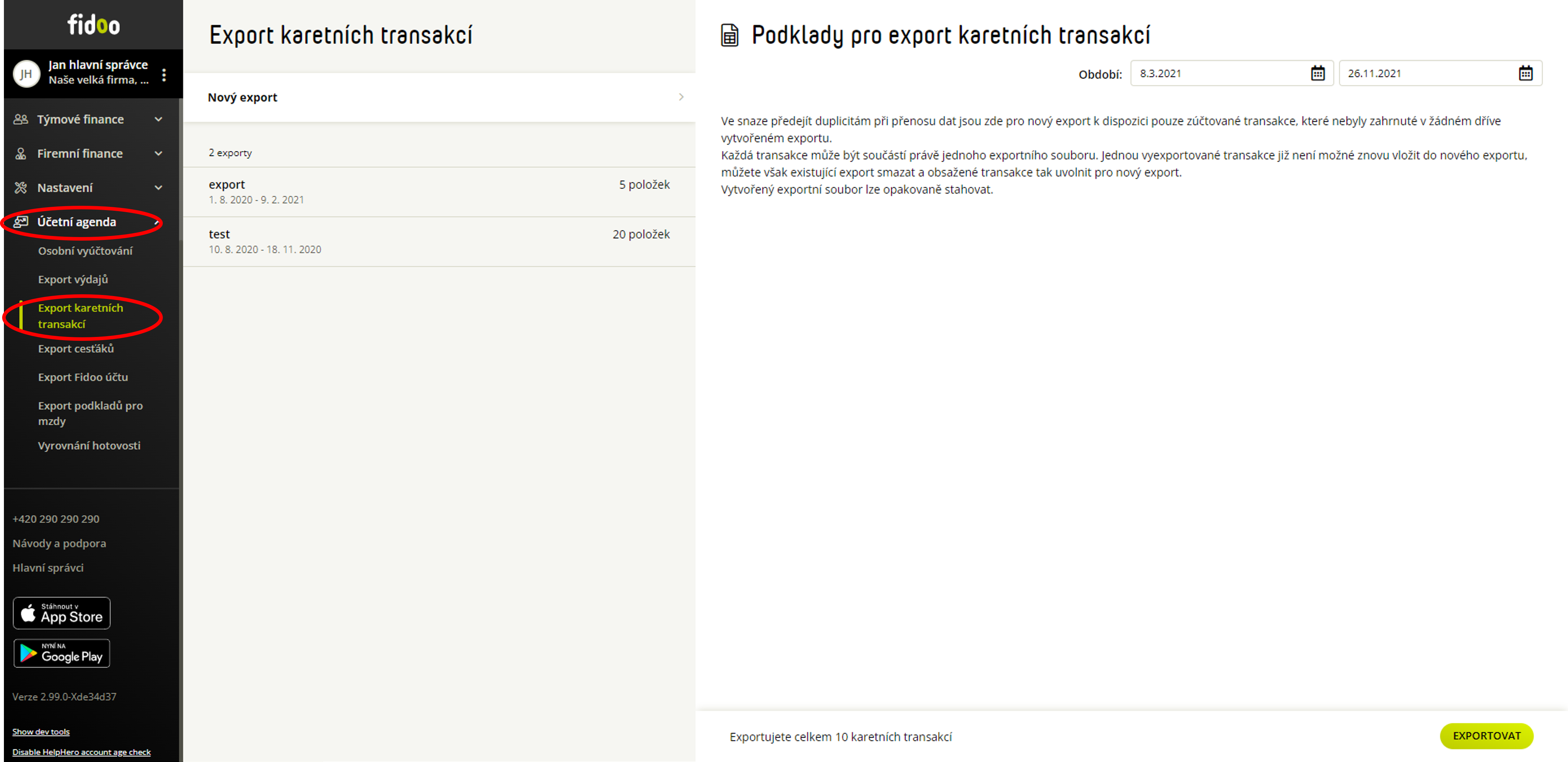Expand the Firemní finance menu chevron

click(159, 154)
